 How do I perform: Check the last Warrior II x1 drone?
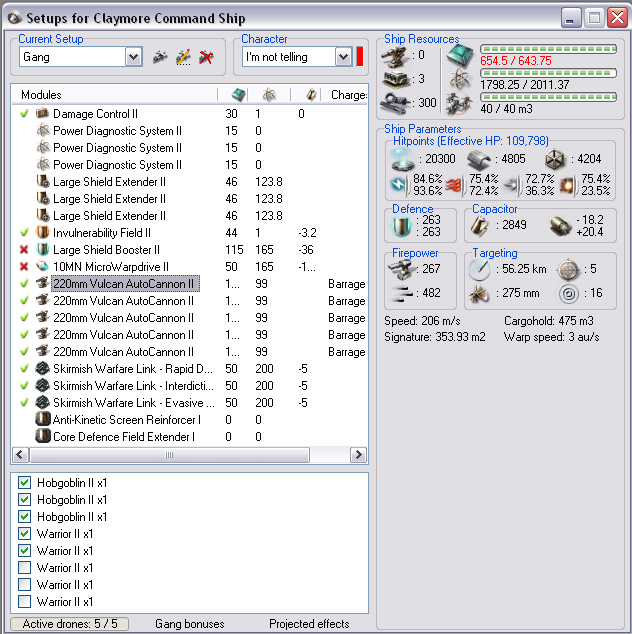point(25,601)
